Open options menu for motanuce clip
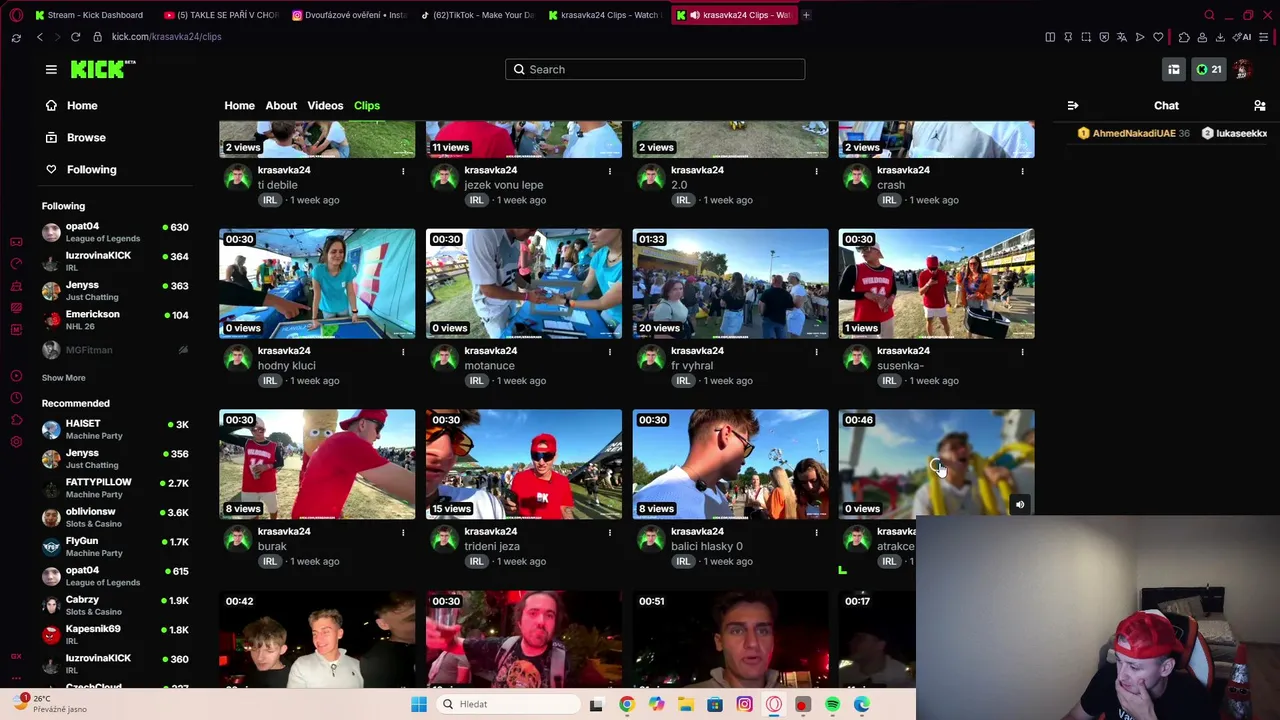1280x720 pixels. (x=610, y=352)
